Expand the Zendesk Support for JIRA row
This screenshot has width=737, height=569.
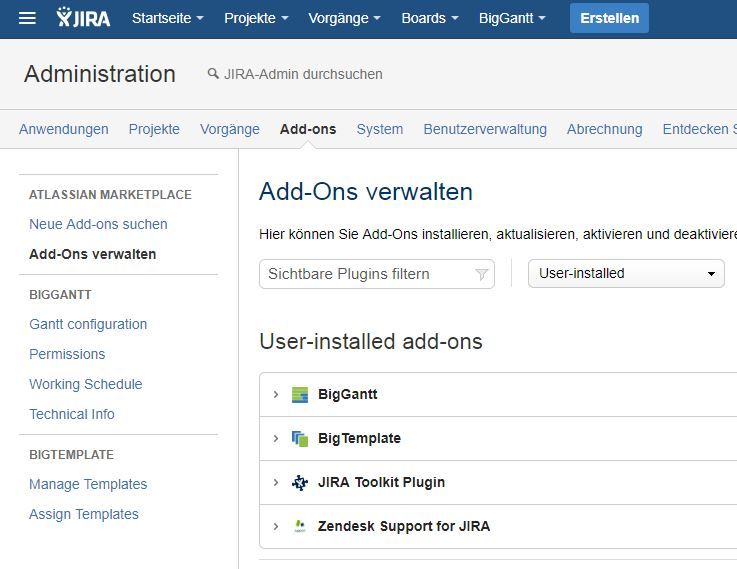point(276,526)
